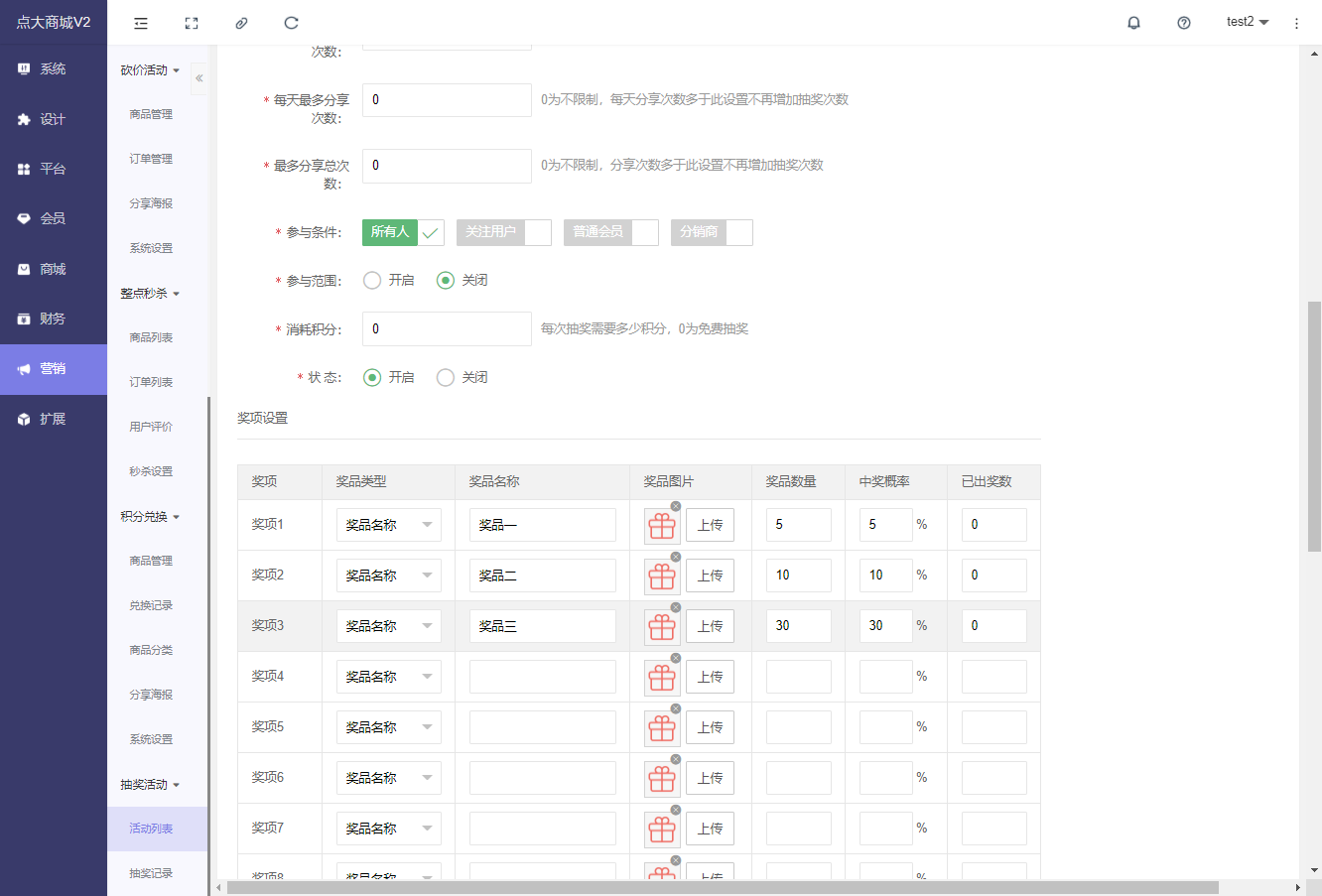Click 上传 button for 奖项7
Screen dimensions: 1322x896
coord(711,830)
